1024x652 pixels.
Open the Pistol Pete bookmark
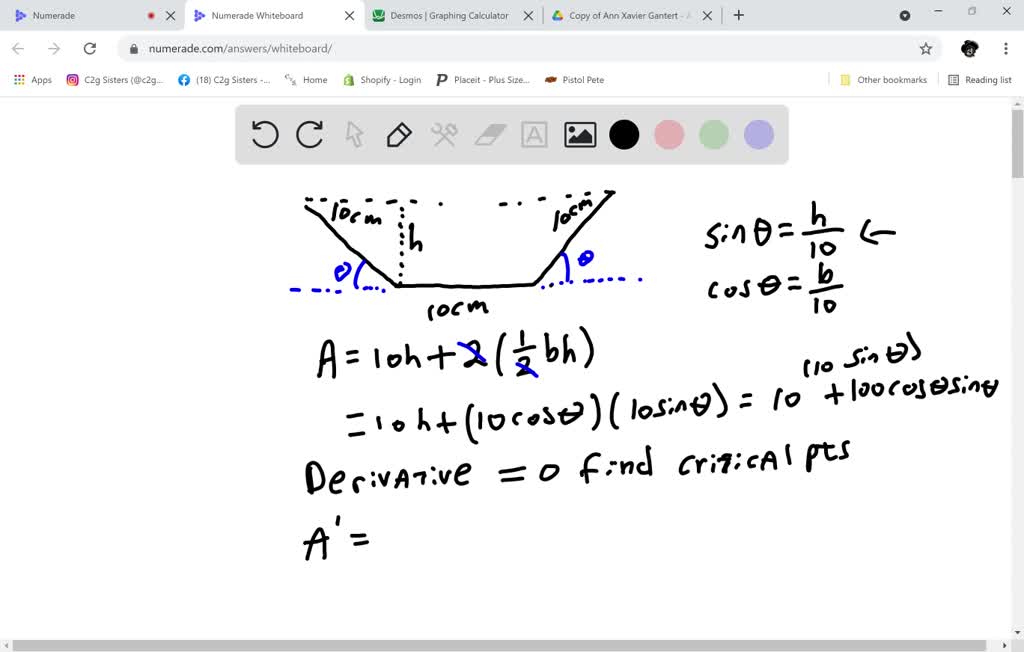[574, 80]
